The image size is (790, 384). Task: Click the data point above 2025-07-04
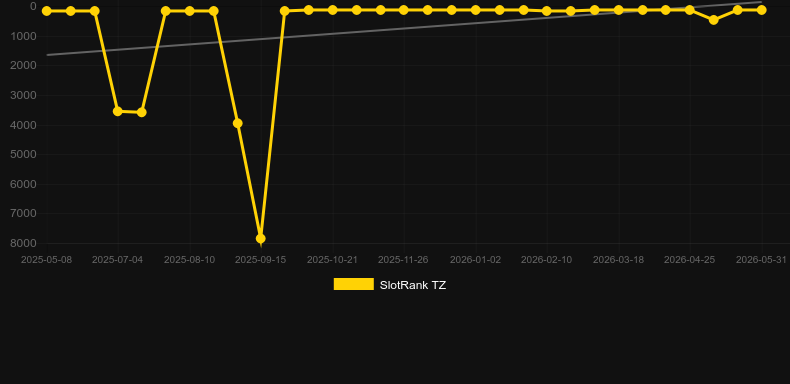coord(118,111)
